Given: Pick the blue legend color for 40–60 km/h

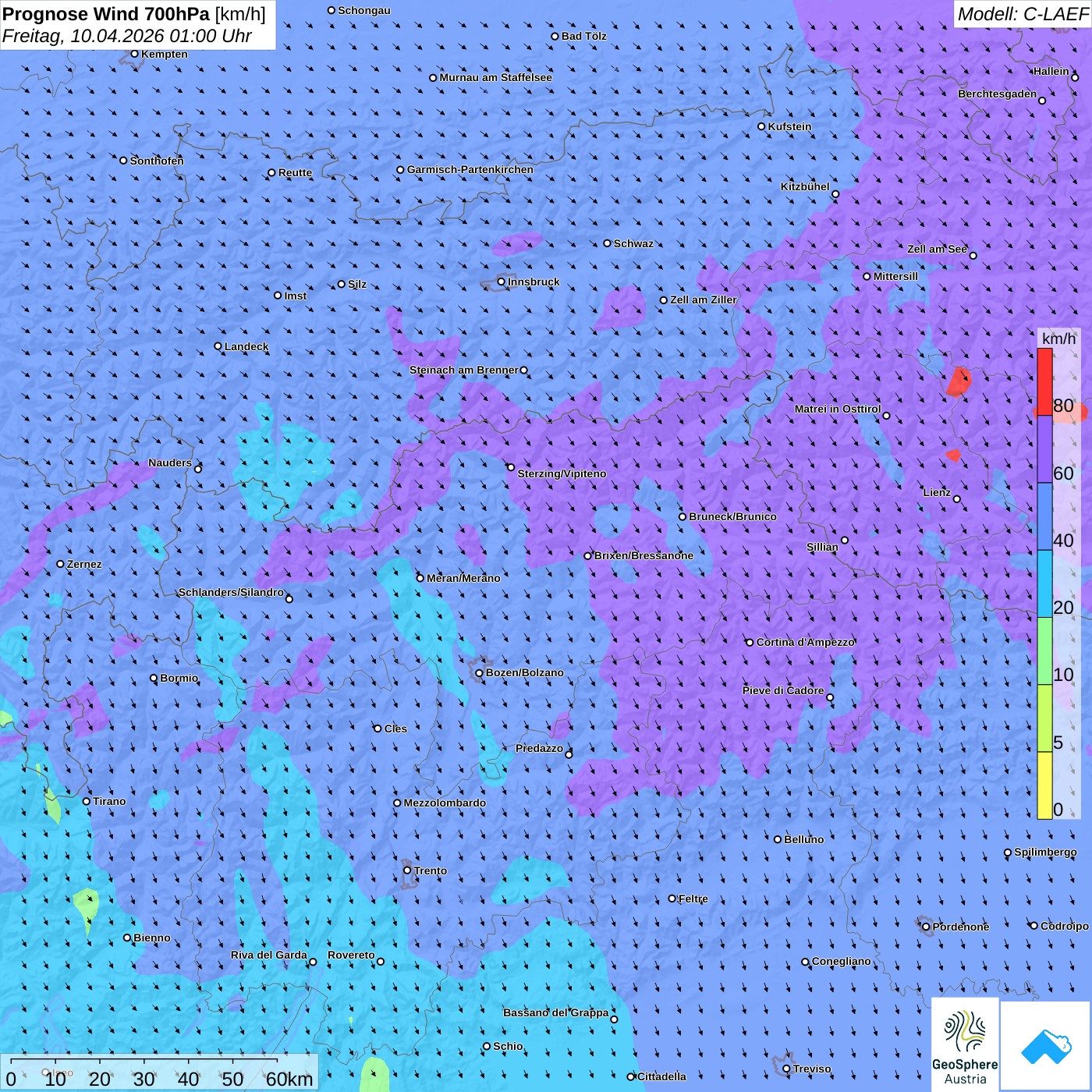Looking at the screenshot, I should 1044,516.
